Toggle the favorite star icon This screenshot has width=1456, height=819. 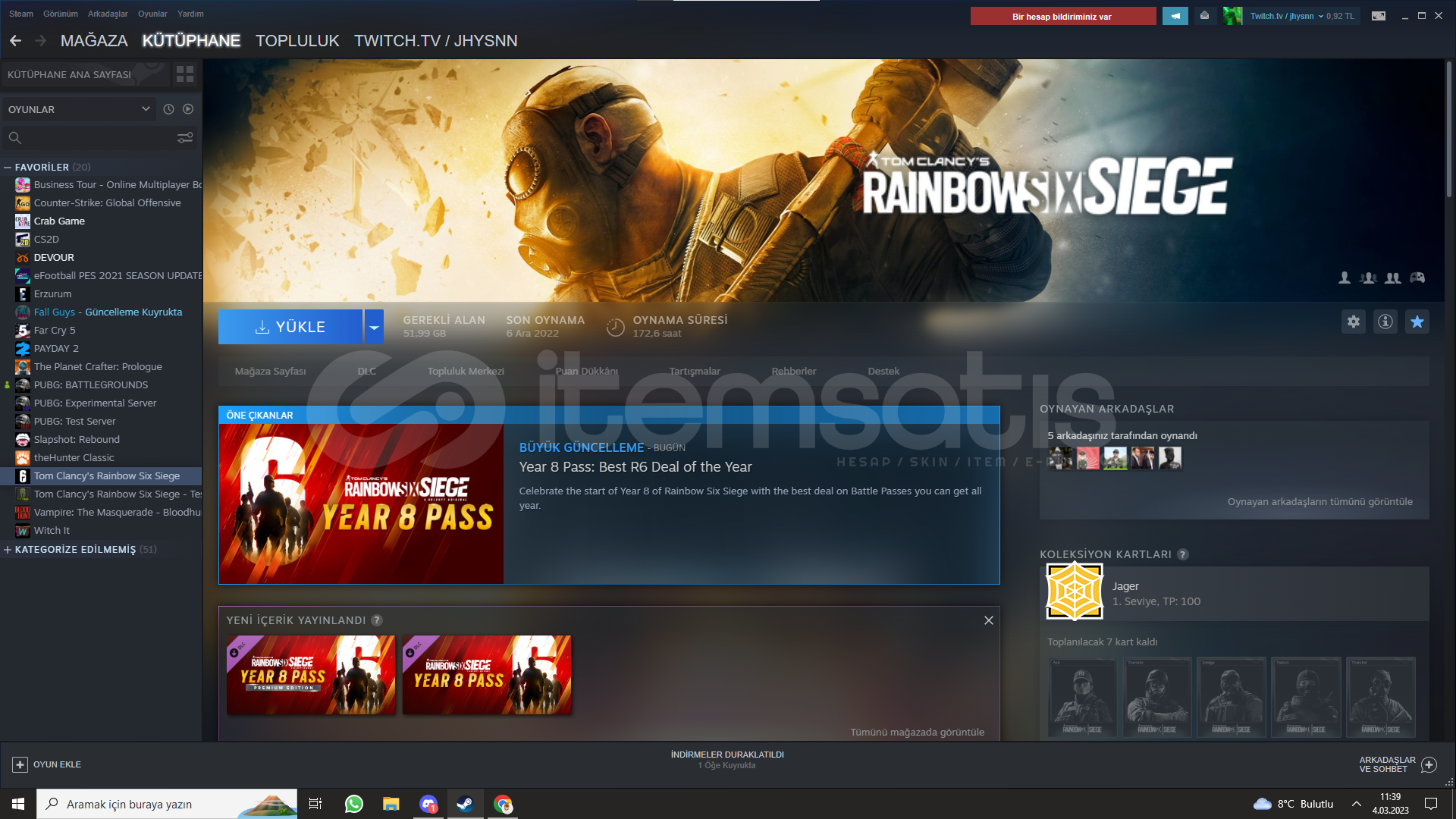point(1417,322)
